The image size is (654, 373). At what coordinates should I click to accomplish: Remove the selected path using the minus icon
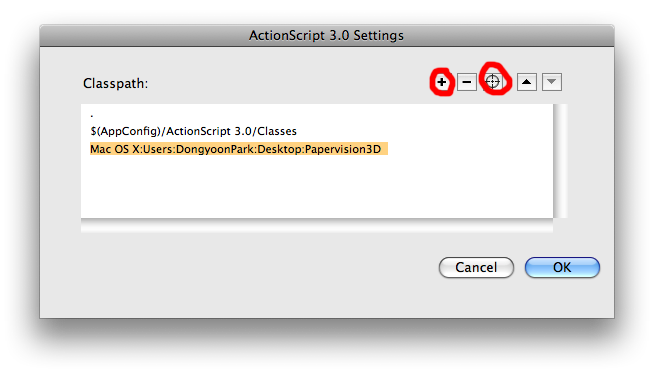(467, 82)
